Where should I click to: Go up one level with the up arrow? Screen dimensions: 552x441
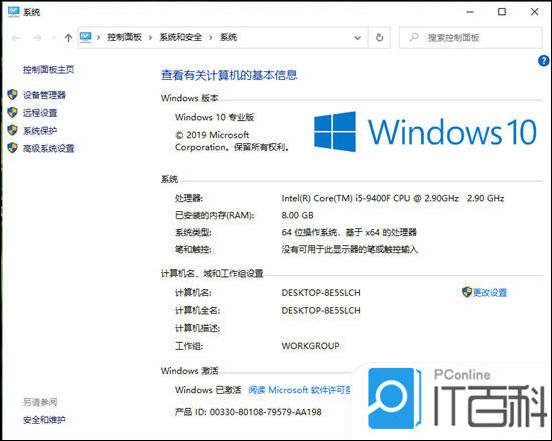(x=68, y=38)
